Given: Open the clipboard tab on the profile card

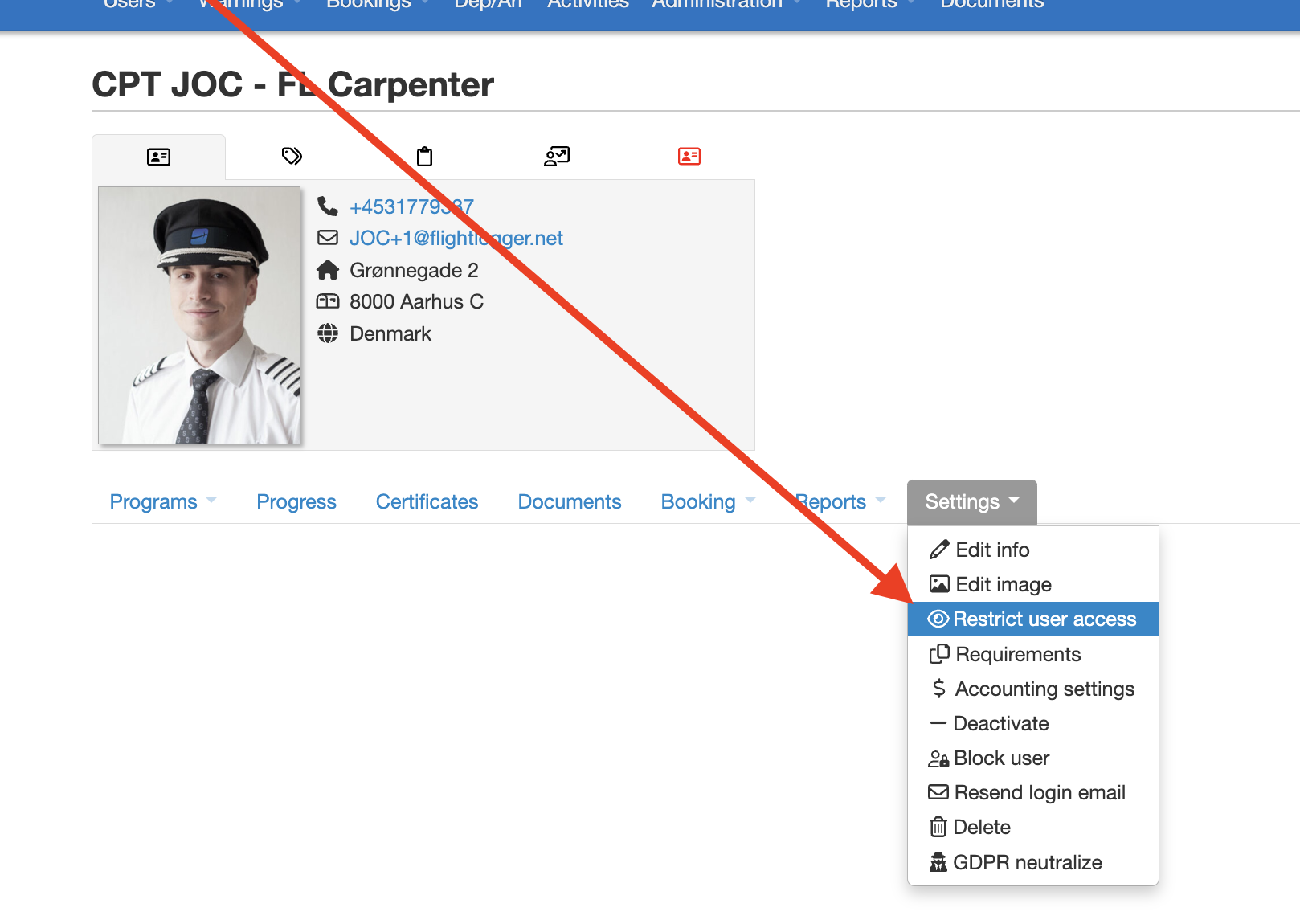Looking at the screenshot, I should [x=425, y=156].
